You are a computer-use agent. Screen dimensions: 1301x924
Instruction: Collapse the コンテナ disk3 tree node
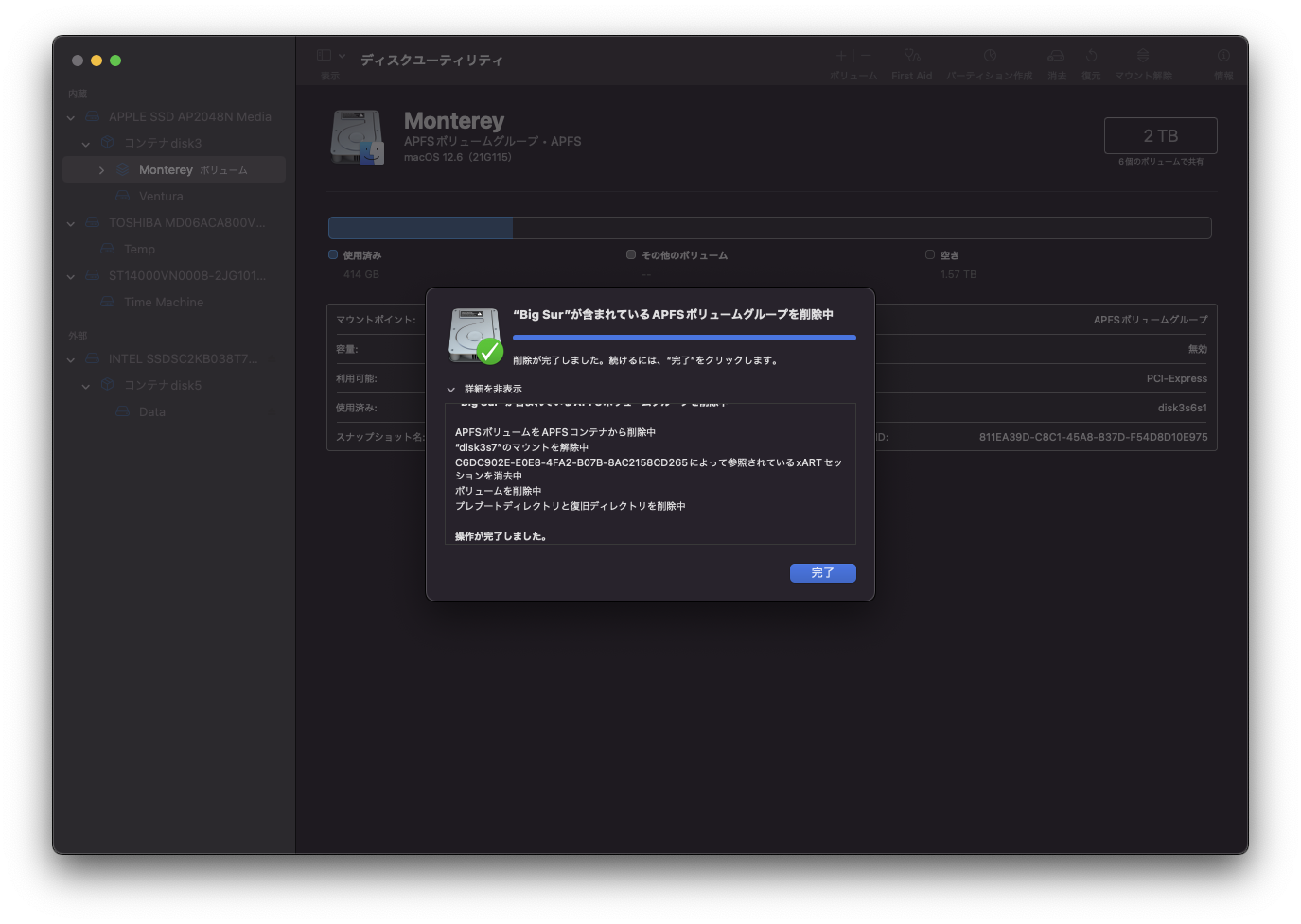[86, 144]
